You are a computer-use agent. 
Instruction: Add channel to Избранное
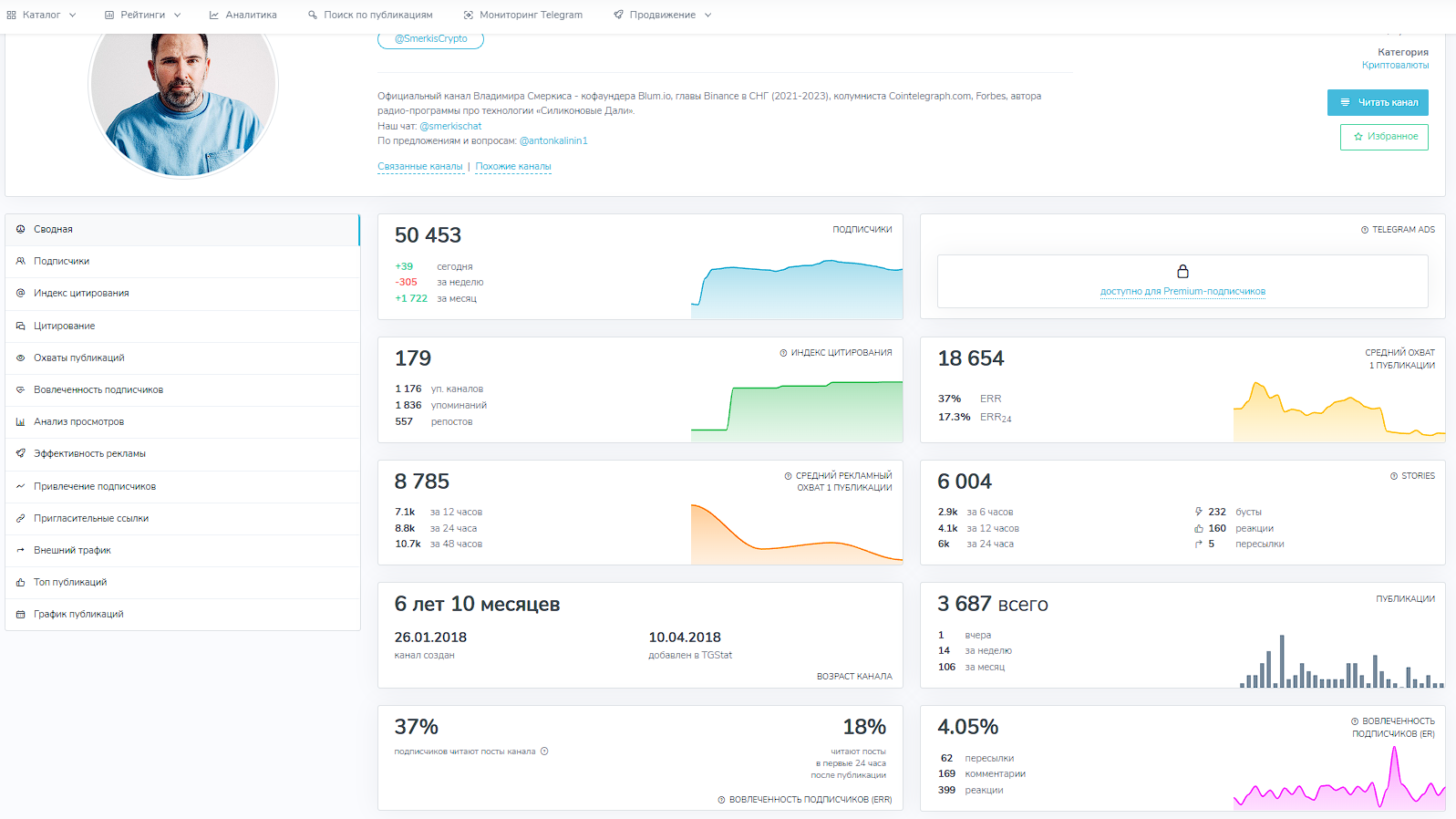coord(1384,137)
